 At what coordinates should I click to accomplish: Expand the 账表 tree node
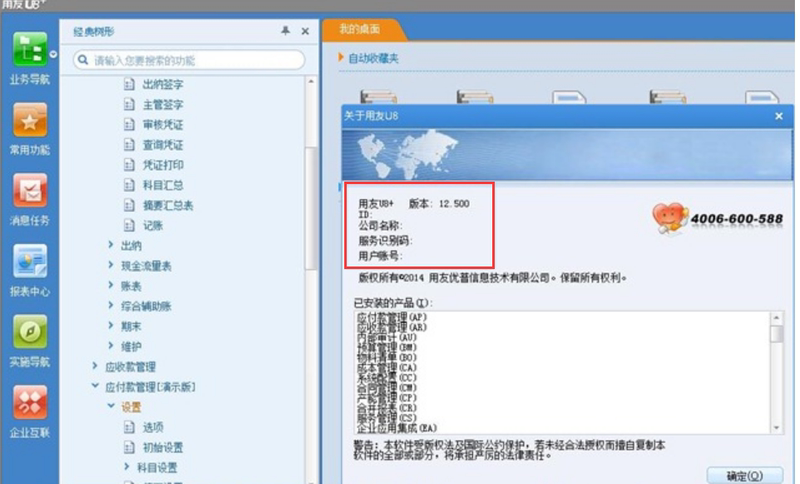coord(111,286)
